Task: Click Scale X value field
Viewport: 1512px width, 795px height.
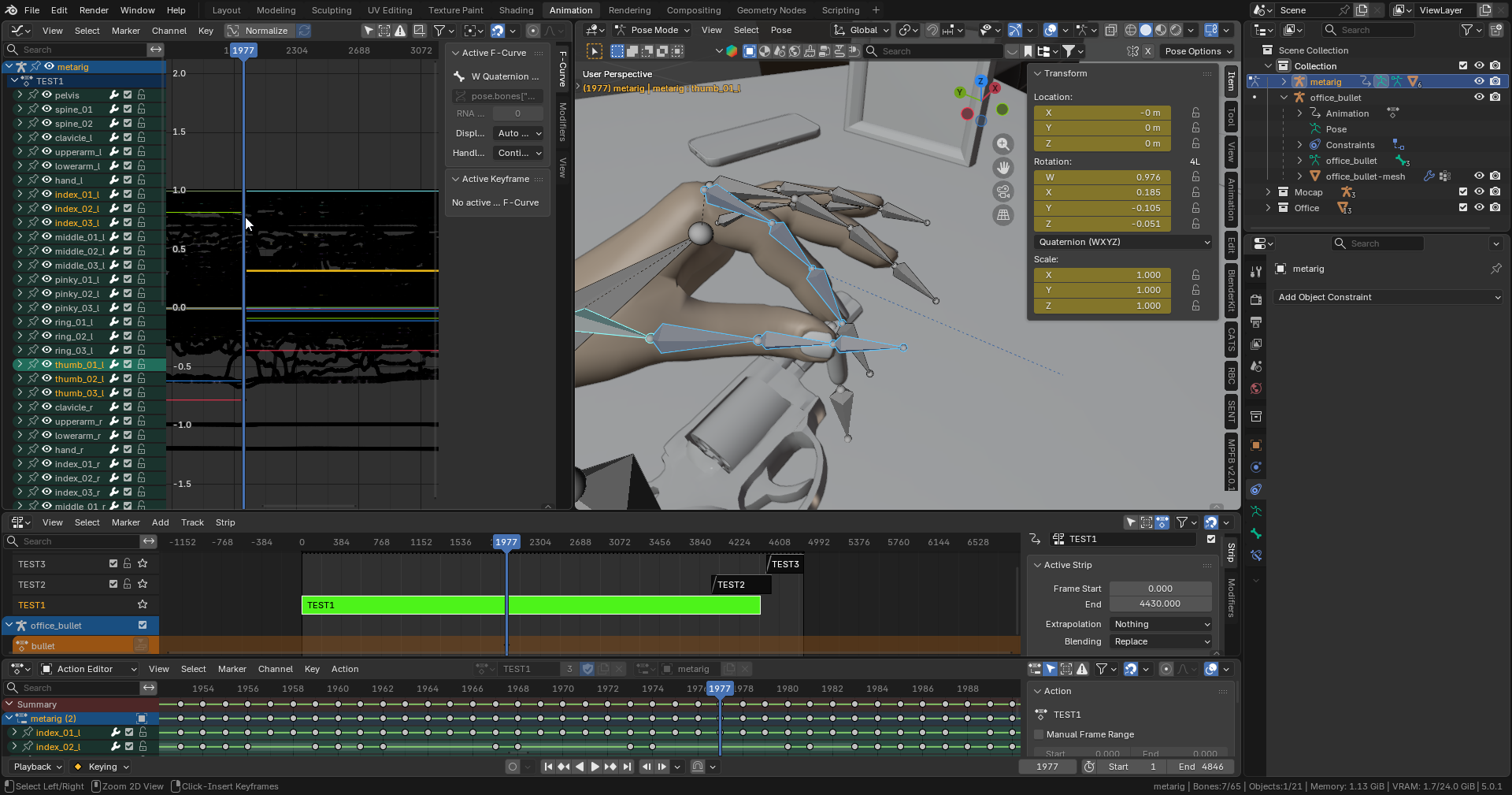Action: (x=1102, y=275)
